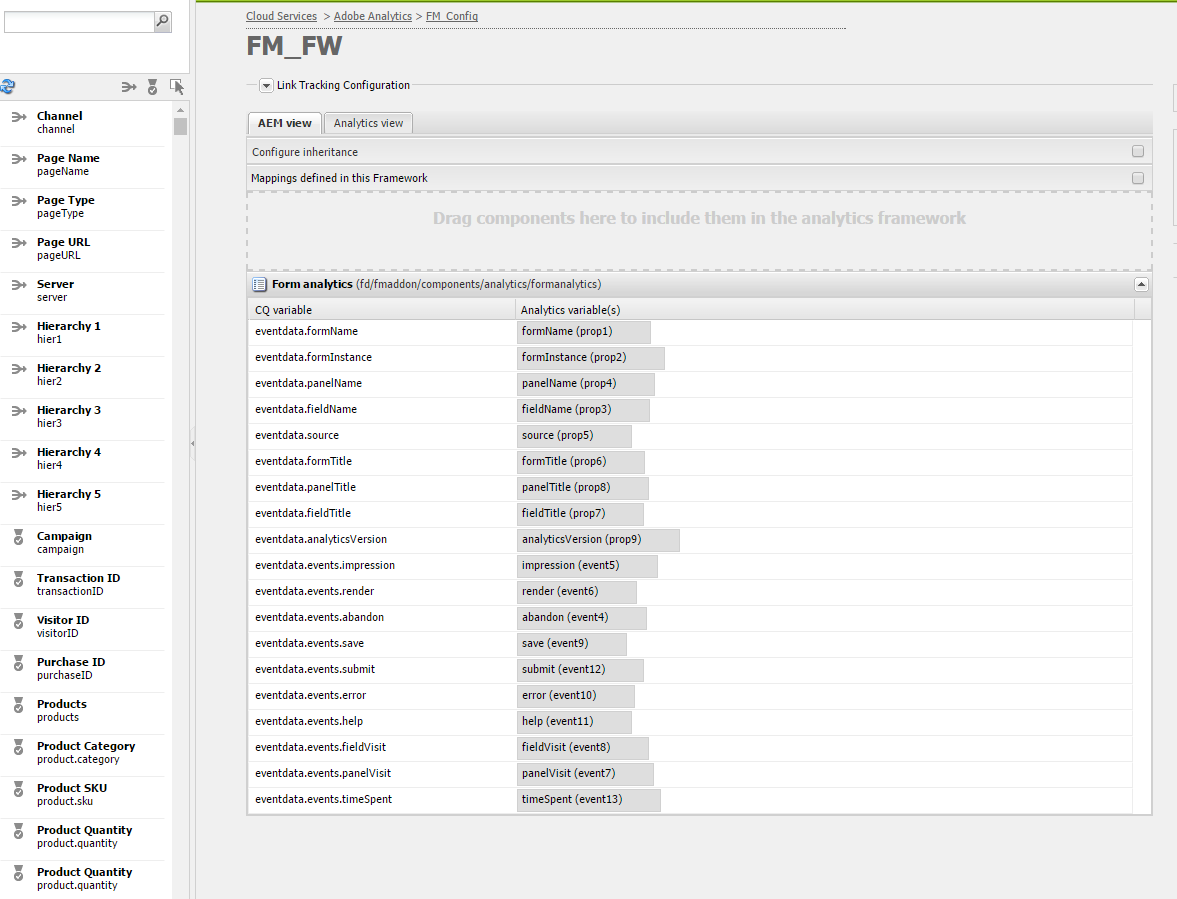This screenshot has height=899, width=1177.
Task: Open the Cloud Services breadcrumb link
Action: pos(281,16)
